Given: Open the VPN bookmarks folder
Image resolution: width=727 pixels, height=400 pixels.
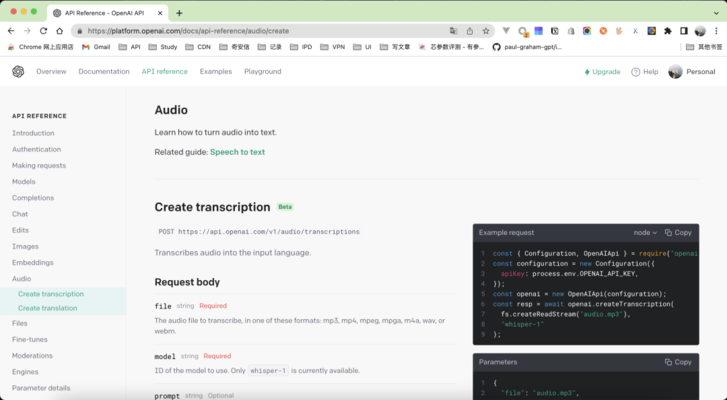Looking at the screenshot, I should 332,47.
